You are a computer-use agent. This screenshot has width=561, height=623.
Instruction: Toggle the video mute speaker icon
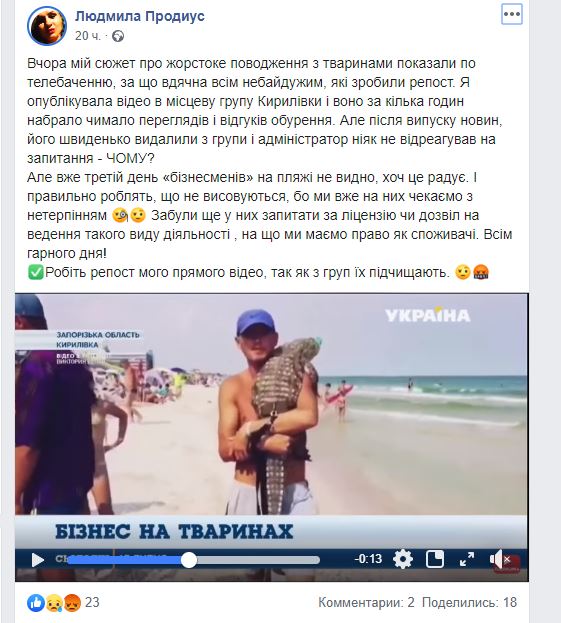499,559
